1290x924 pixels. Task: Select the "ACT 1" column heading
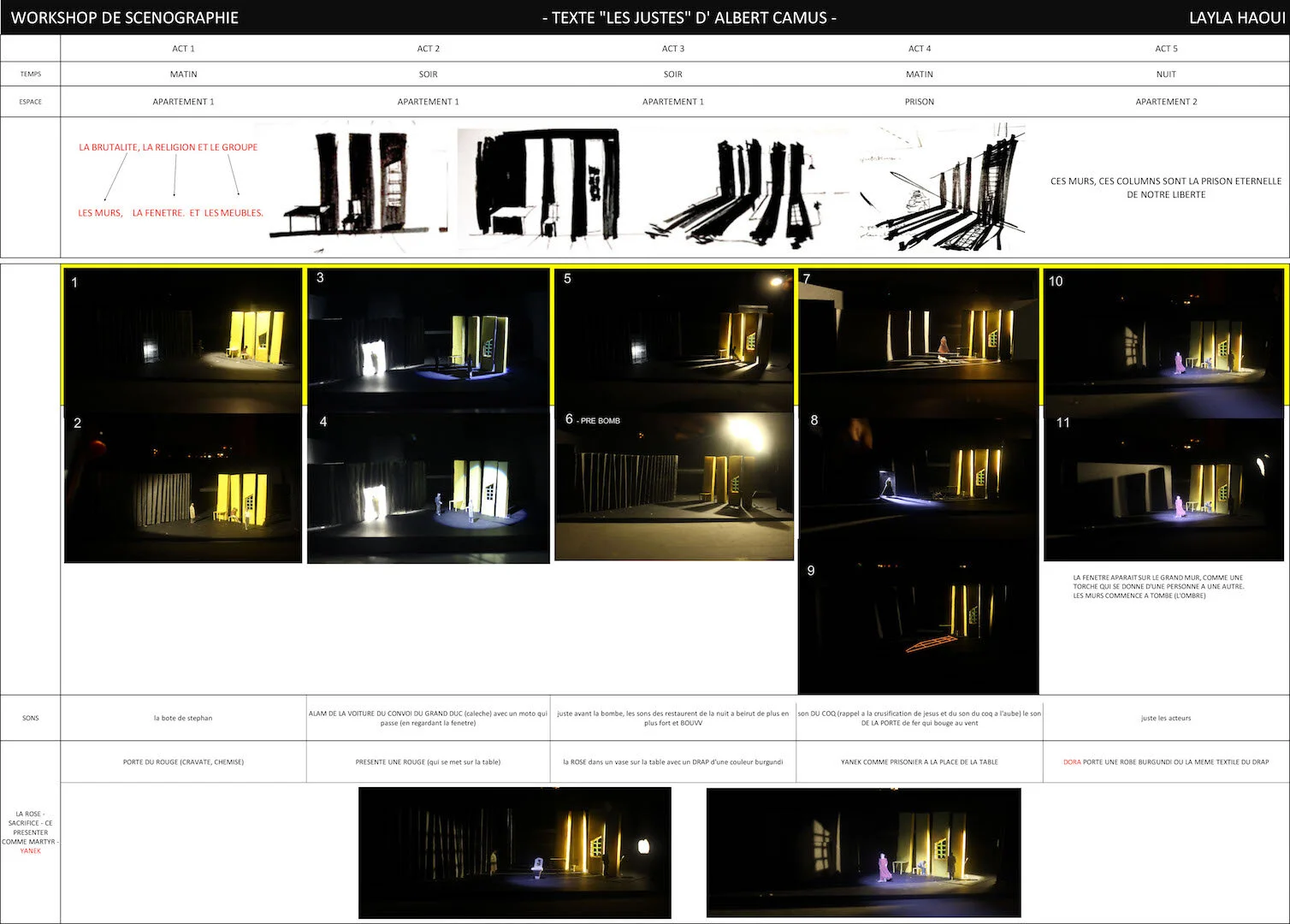183,49
